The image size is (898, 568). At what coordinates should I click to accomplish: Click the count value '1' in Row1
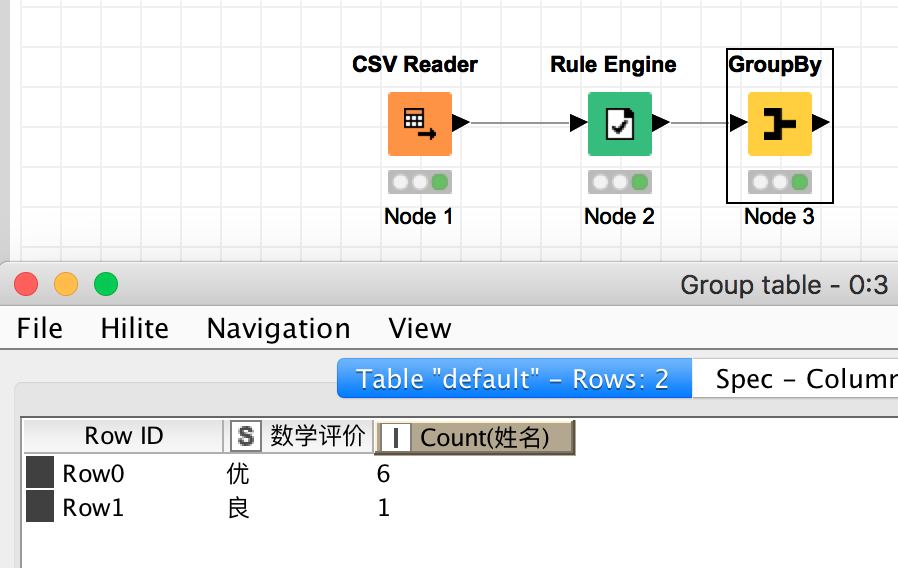384,507
